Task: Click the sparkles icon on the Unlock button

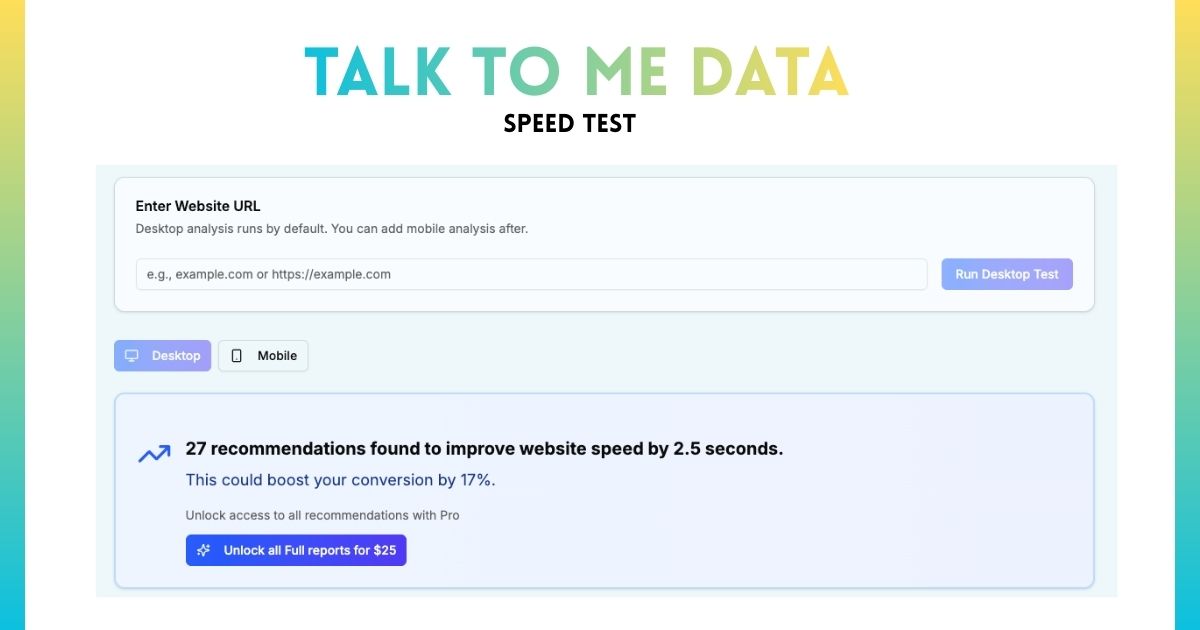Action: (x=204, y=549)
